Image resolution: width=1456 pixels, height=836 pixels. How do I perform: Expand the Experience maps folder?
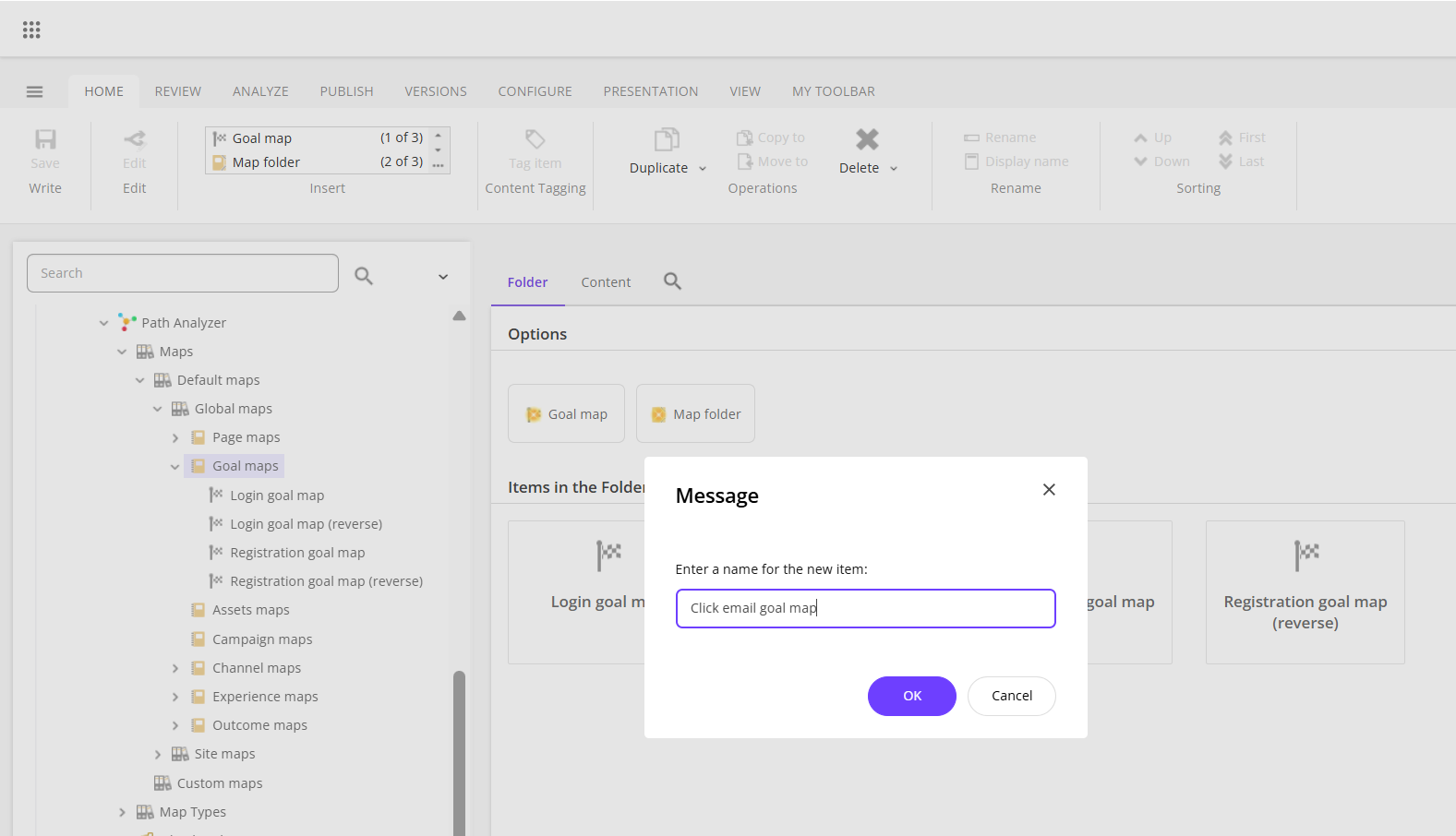pos(174,697)
